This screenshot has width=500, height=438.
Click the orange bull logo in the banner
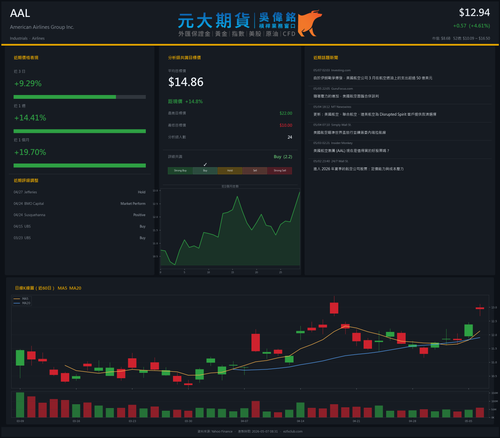(x=309, y=23)
